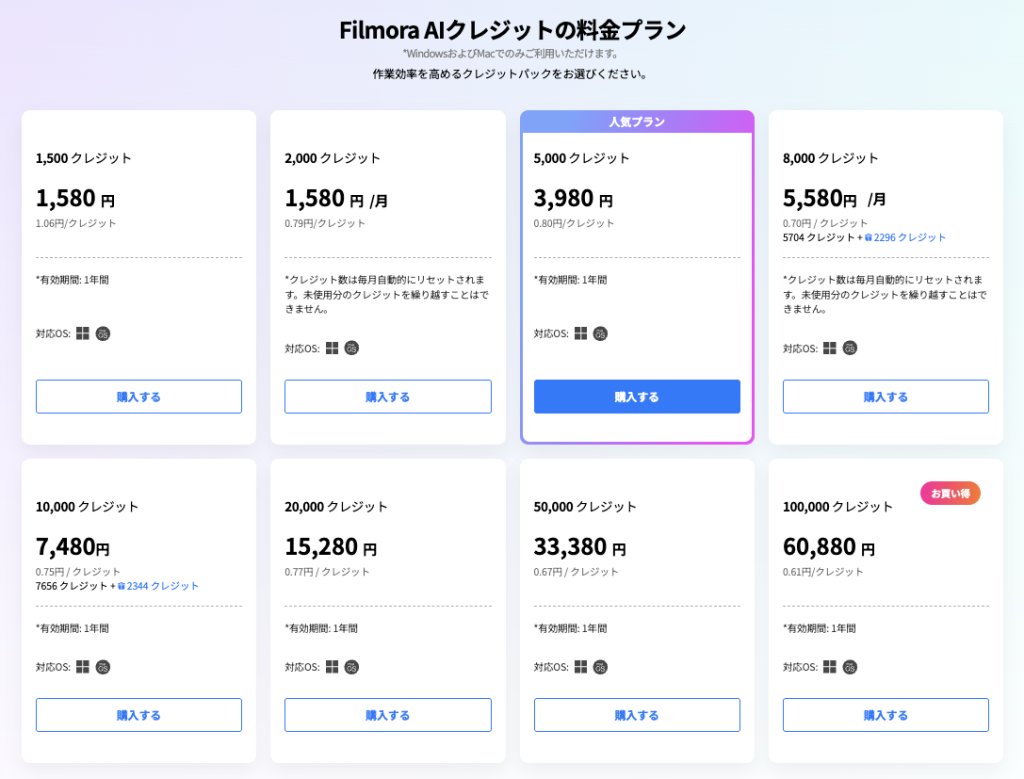
Task: Open the 2296 クレジット bonus link
Action: pyautogui.click(x=909, y=238)
